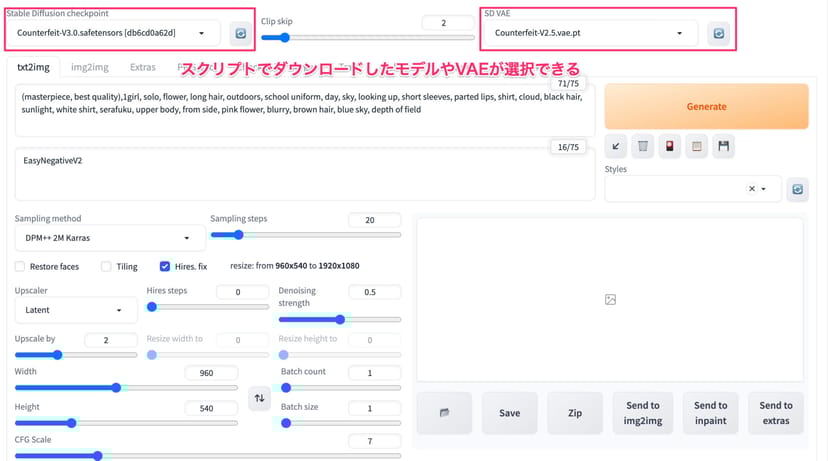Image resolution: width=828 pixels, height=461 pixels.
Task: Click the Denoising strength slider
Action: [x=339, y=320]
